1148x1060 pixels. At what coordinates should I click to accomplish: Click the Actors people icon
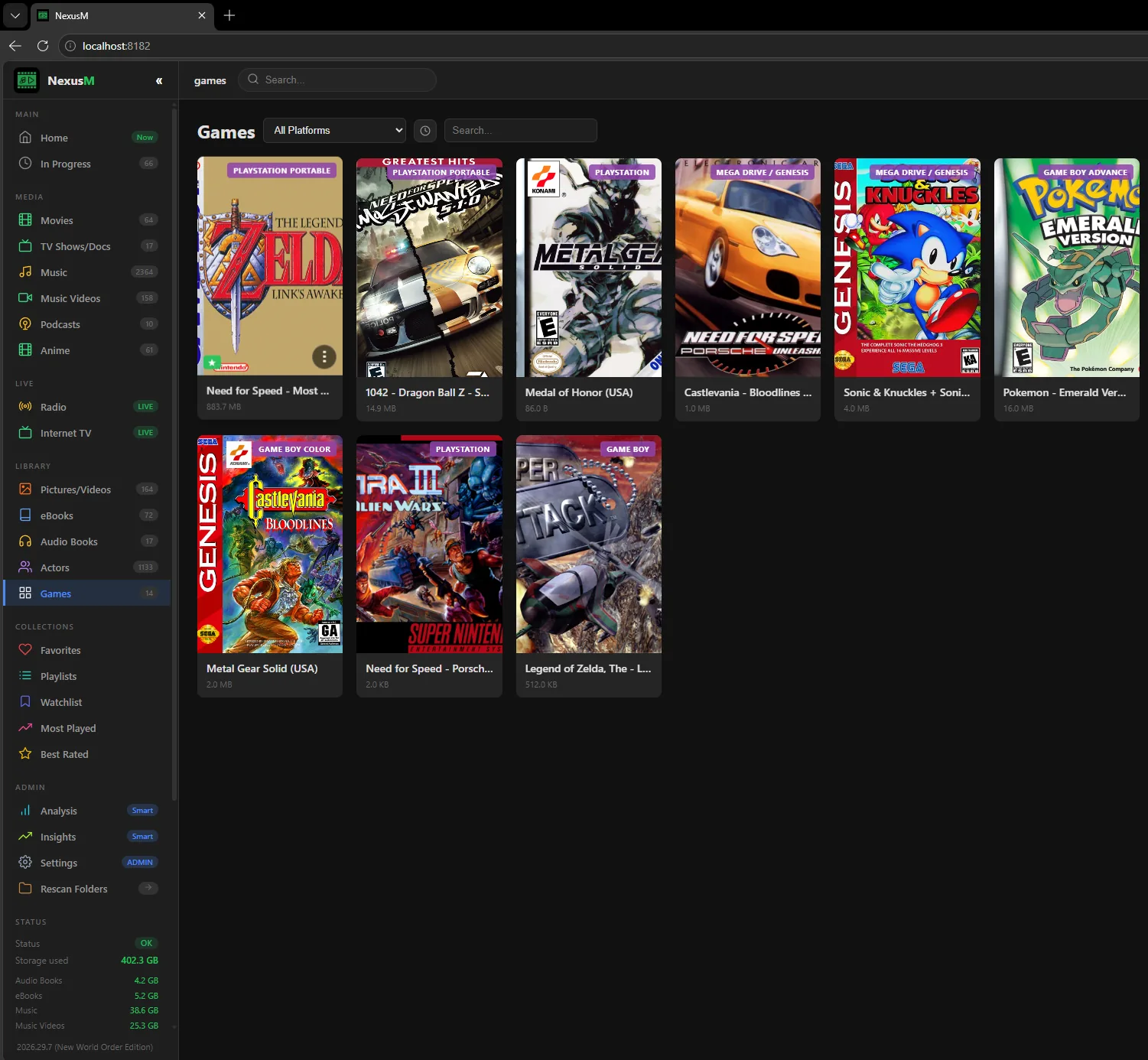(x=25, y=567)
